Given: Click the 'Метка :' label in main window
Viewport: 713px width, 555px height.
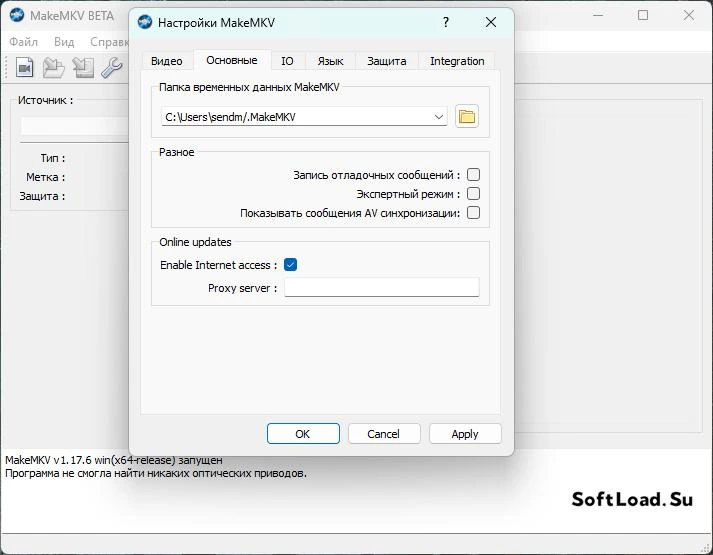Looking at the screenshot, I should pyautogui.click(x=45, y=177).
